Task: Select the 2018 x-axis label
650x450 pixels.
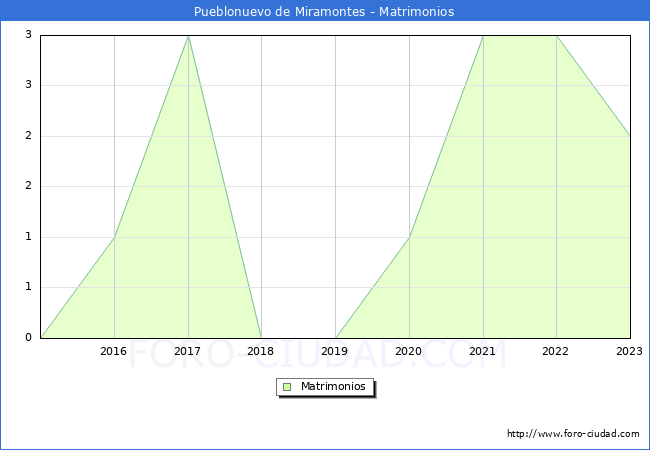Action: pos(261,351)
